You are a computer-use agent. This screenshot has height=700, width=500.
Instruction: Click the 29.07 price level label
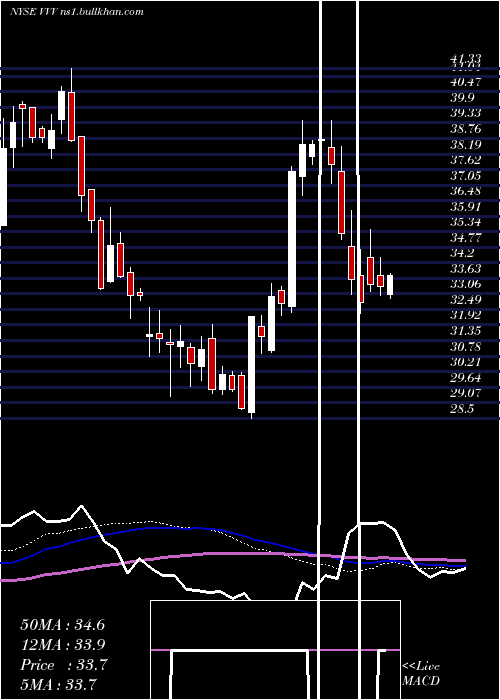coord(466,393)
